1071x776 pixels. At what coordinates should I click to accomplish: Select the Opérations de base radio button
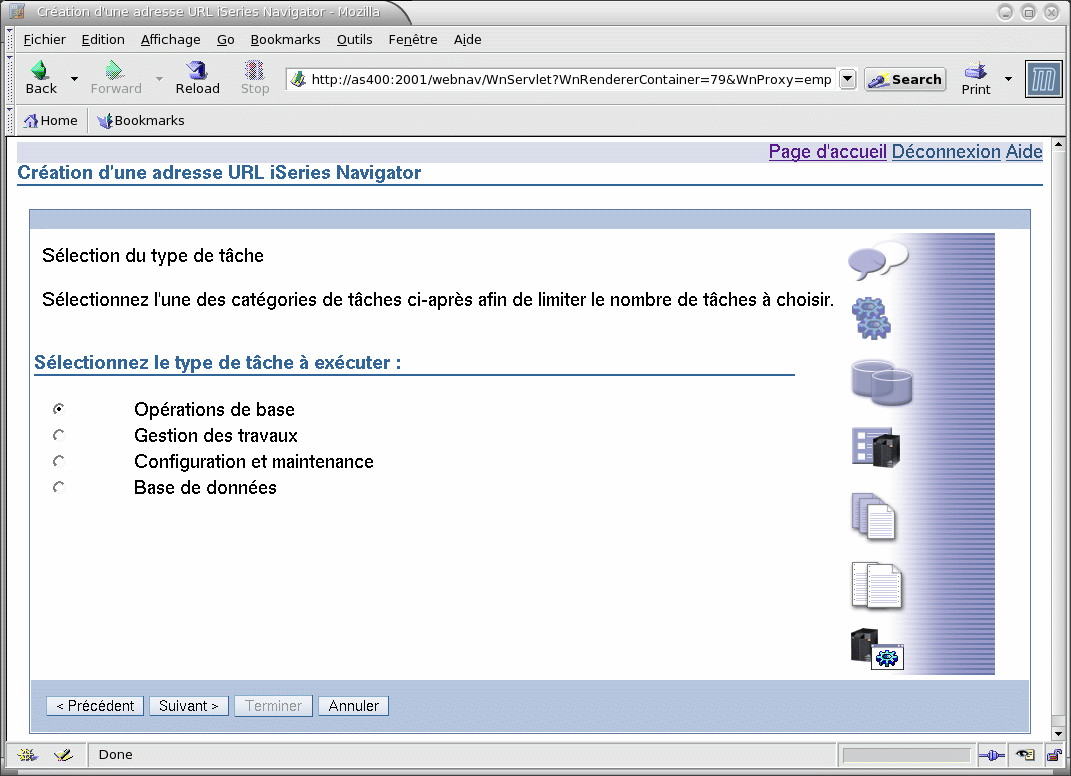point(59,408)
